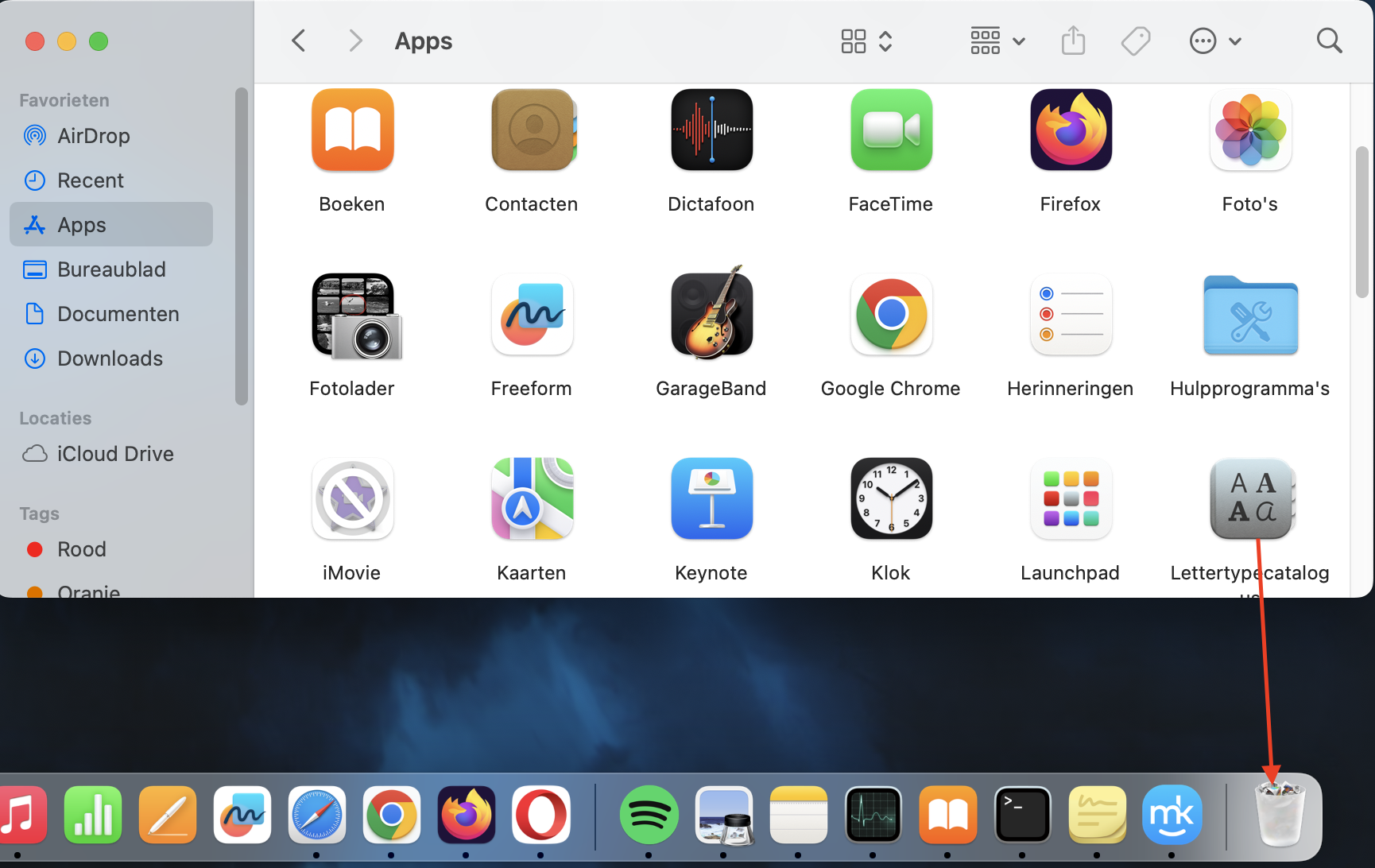1375x868 pixels.
Task: Click the Share button in the toolbar
Action: [x=1072, y=41]
